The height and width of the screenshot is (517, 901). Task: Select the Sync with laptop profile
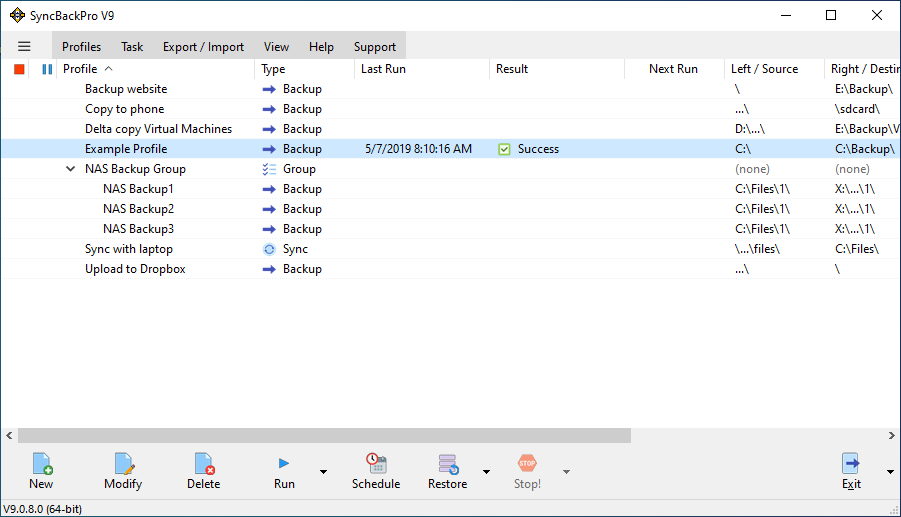[129, 249]
